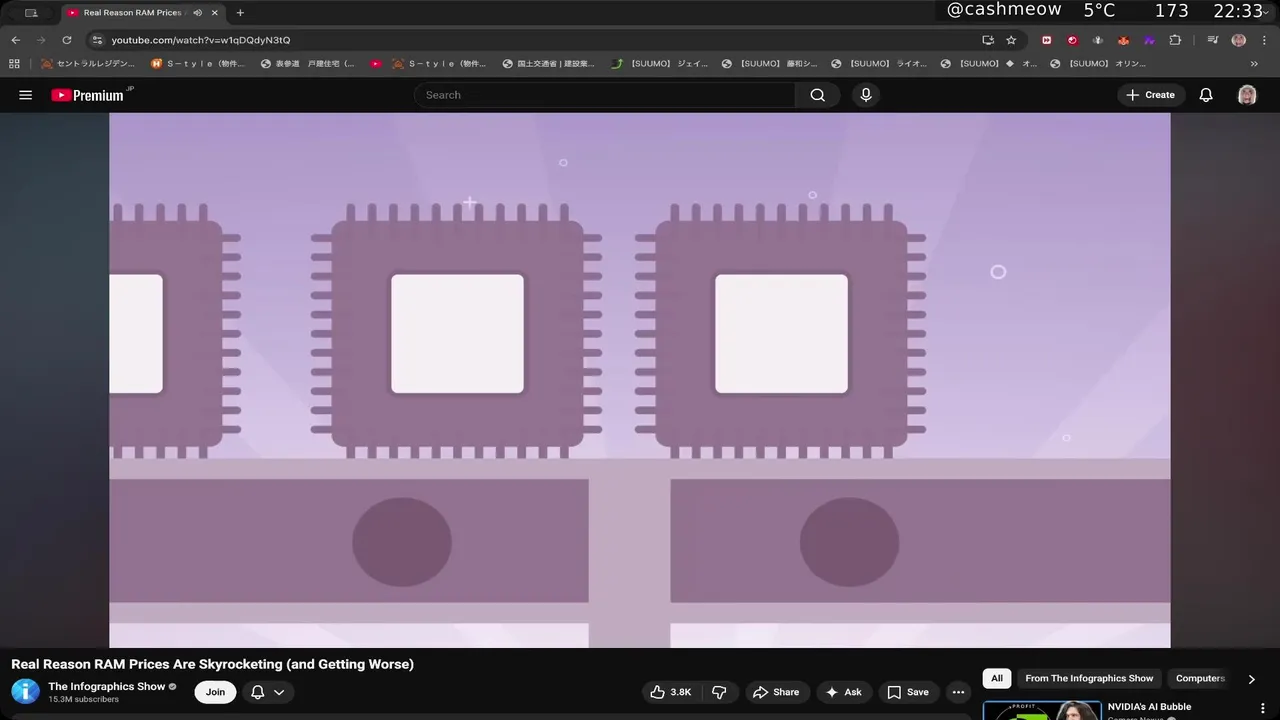Image resolution: width=1280 pixels, height=720 pixels.
Task: Click the video title text
Action: (212, 664)
